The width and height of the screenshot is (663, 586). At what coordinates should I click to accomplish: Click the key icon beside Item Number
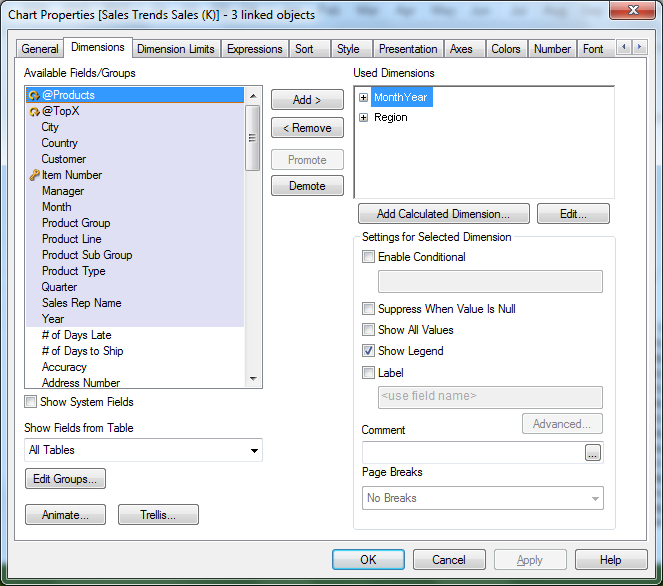coord(34,175)
